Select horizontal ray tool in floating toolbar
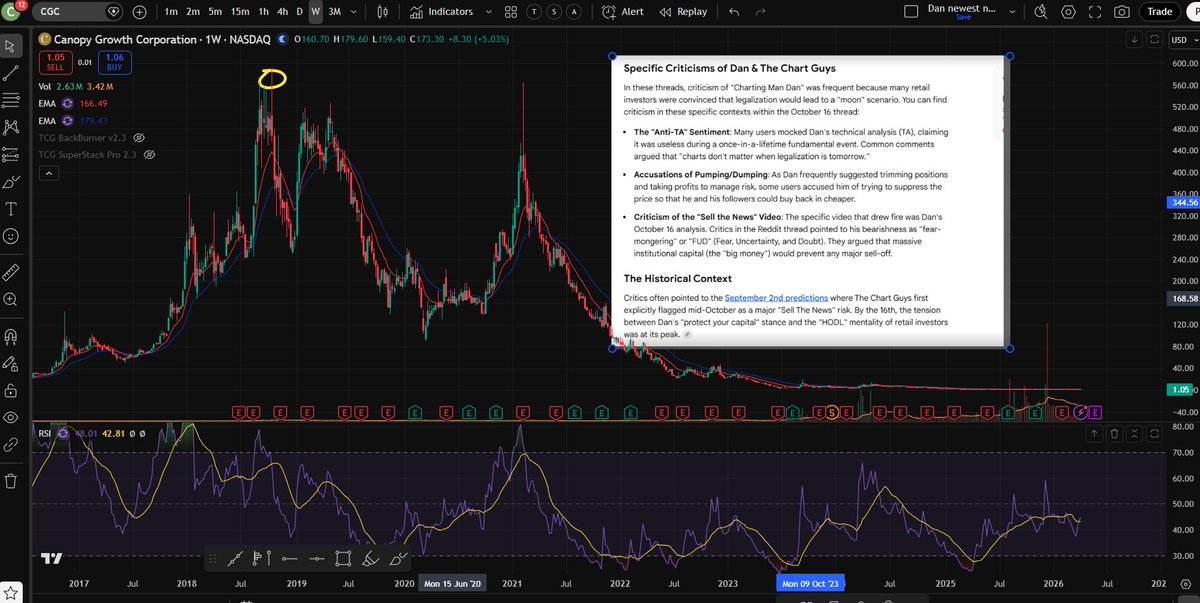The height and width of the screenshot is (603, 1200). point(291,558)
